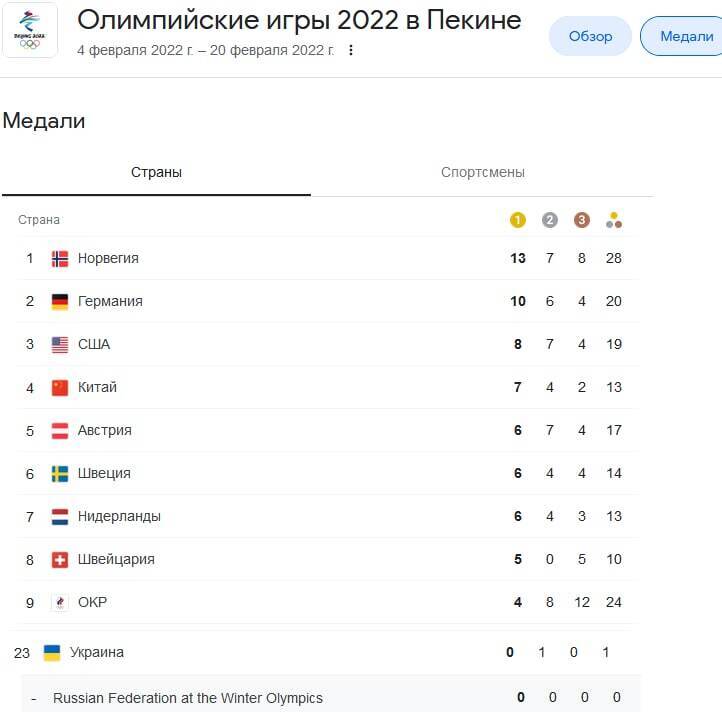The image size is (722, 712).
Task: Open the Обзор overview button
Action: click(x=590, y=36)
